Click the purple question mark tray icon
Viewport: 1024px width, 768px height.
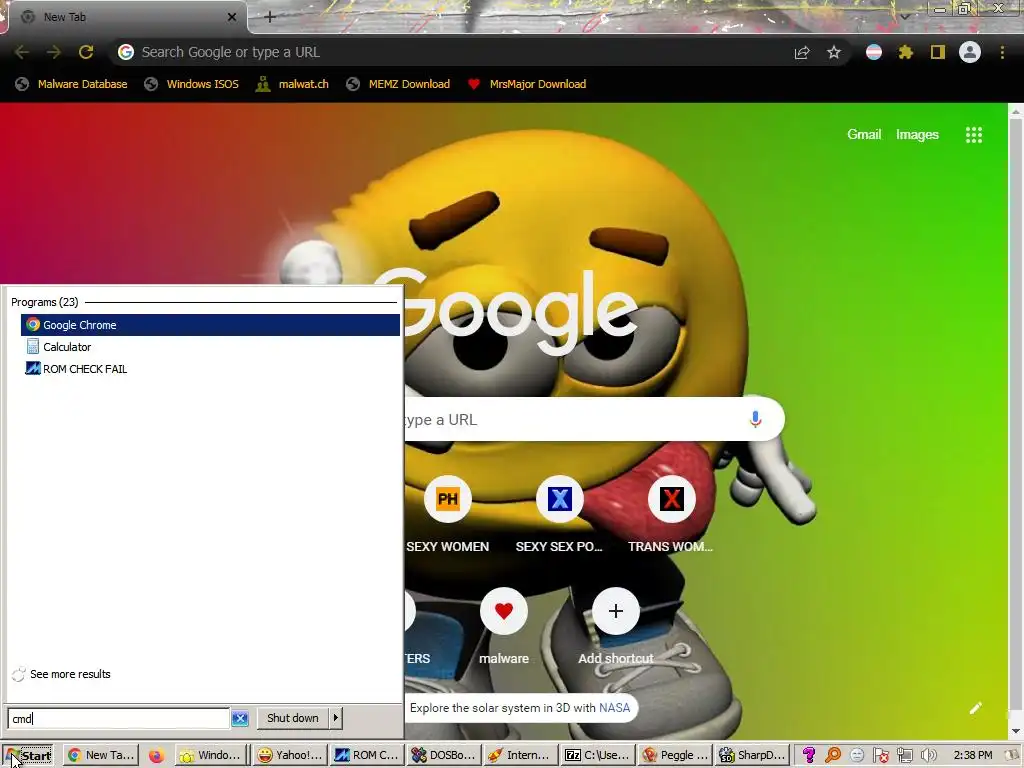click(x=808, y=756)
